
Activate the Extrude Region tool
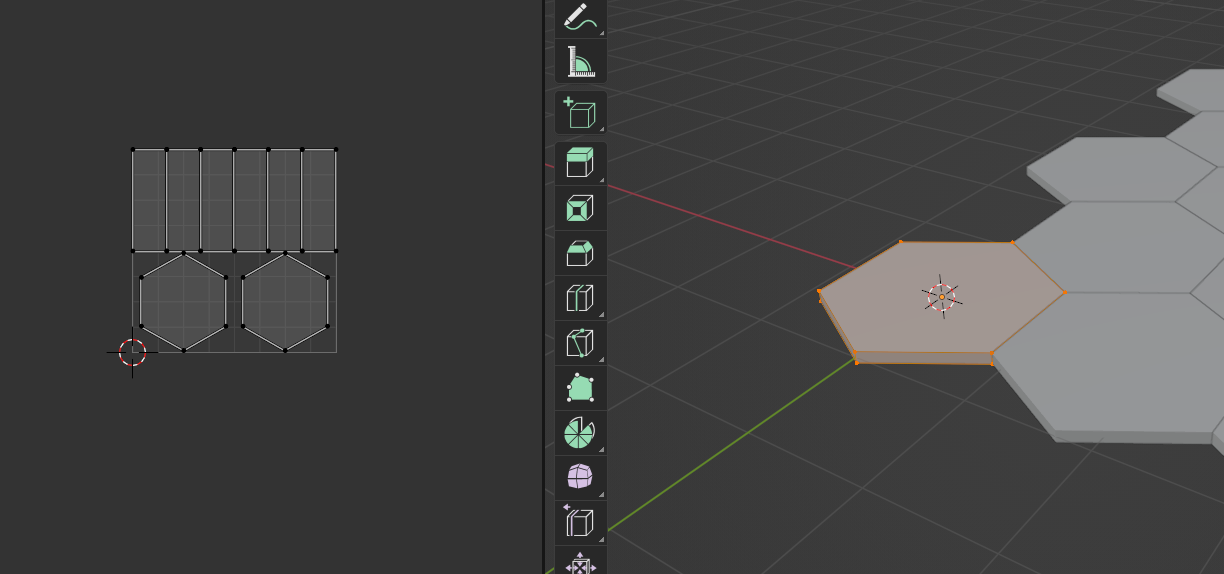(580, 163)
